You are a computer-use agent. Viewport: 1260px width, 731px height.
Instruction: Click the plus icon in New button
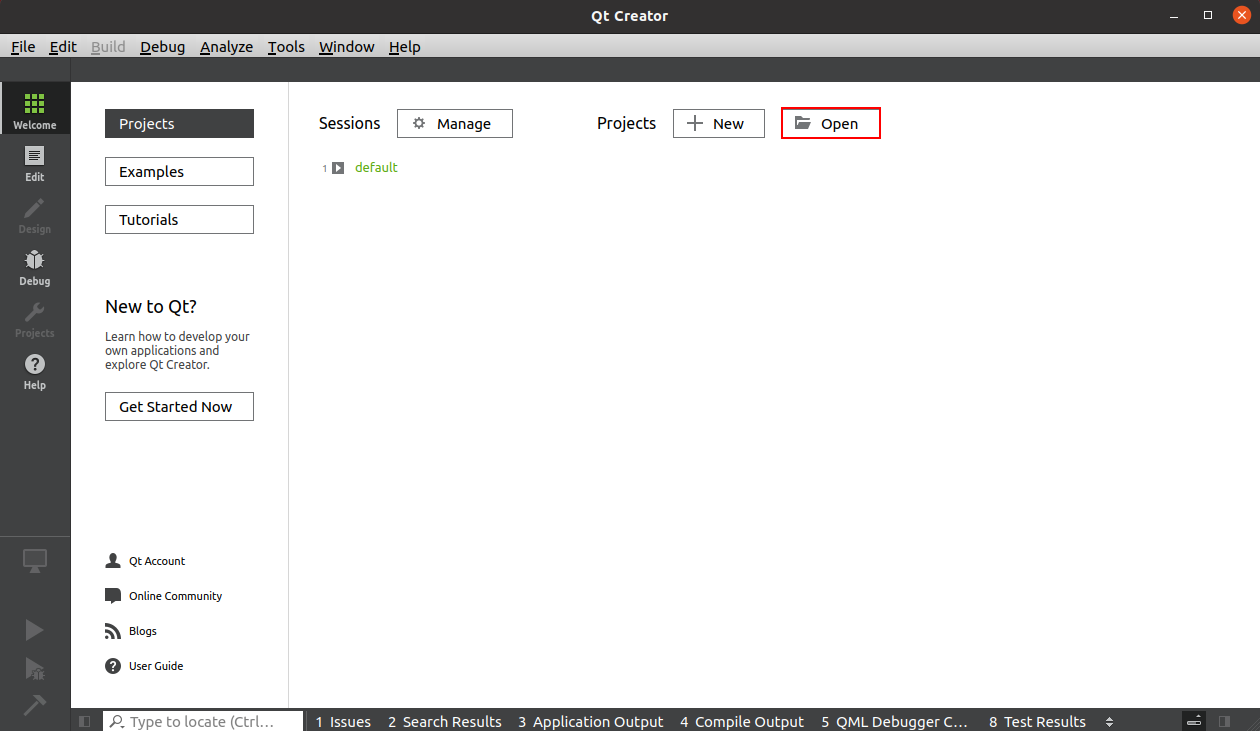click(695, 123)
